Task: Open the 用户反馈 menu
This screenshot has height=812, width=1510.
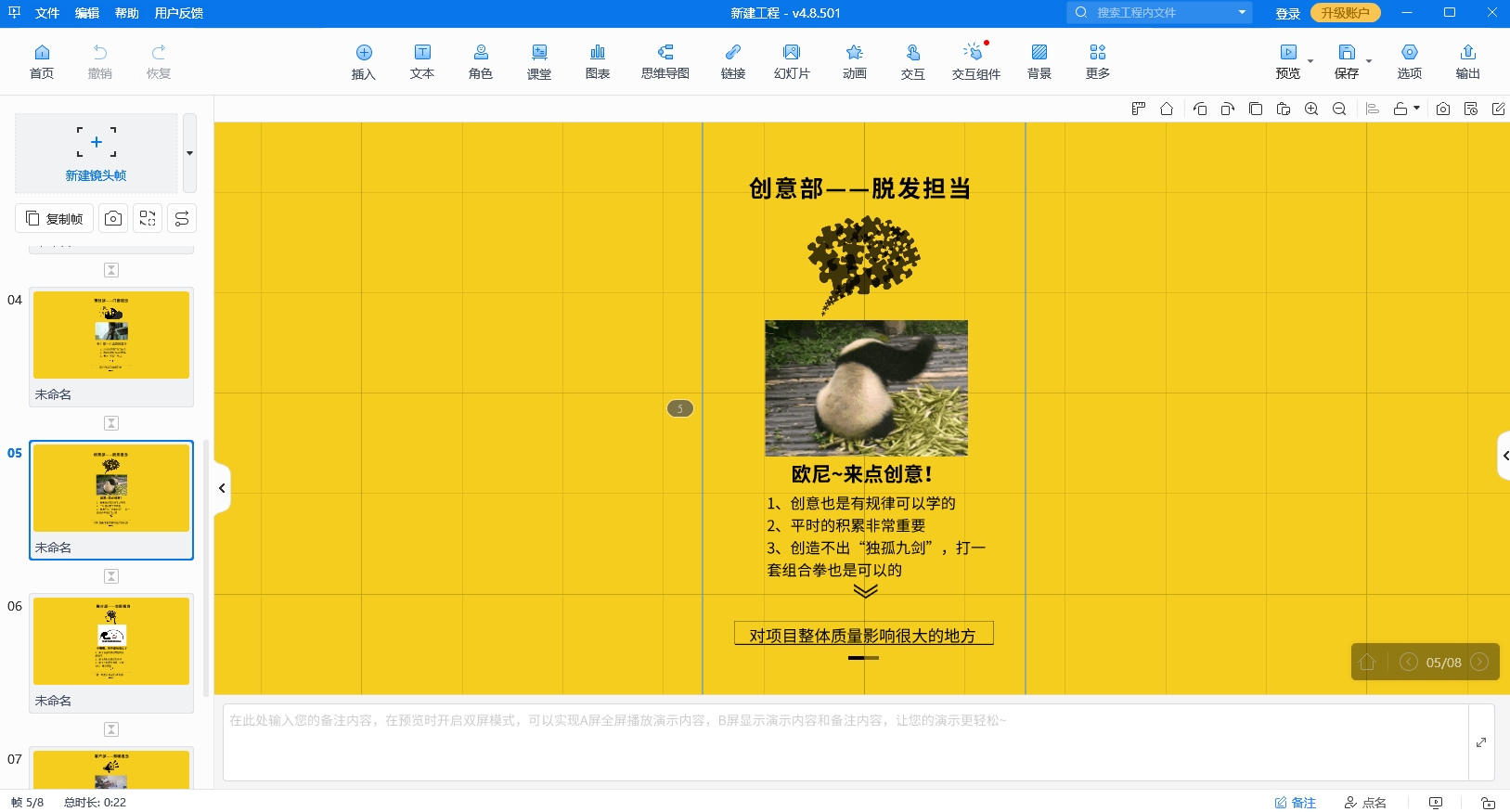Action: (178, 13)
